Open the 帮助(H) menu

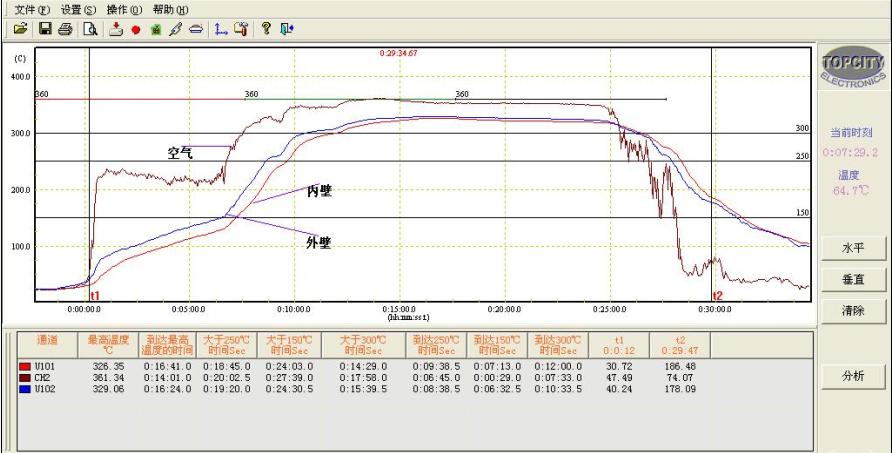pyautogui.click(x=170, y=9)
